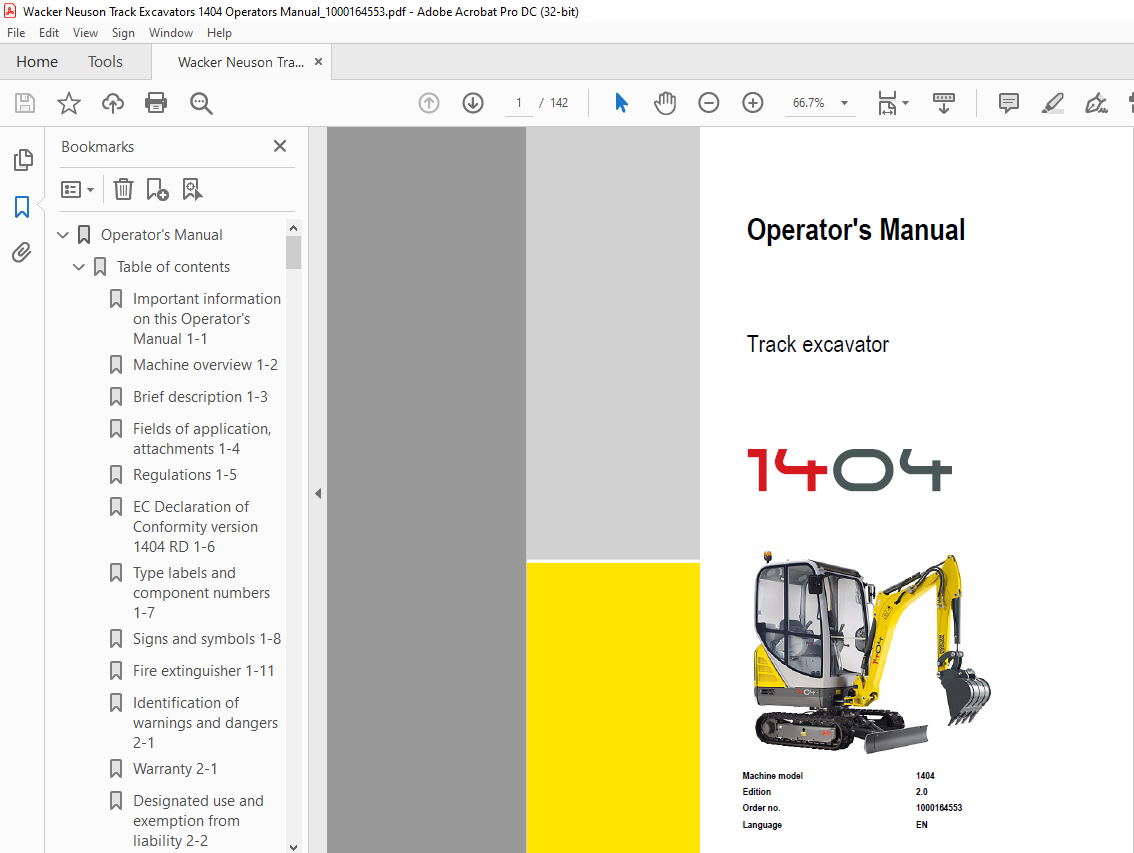Zoom in with the plus icon
This screenshot has height=853, width=1134.
tap(753, 103)
